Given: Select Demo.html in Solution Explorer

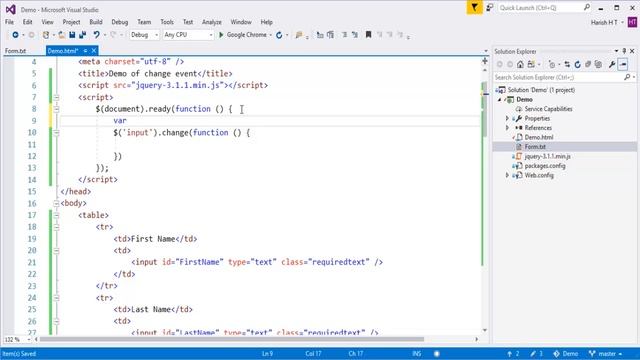Looking at the screenshot, I should tap(539, 138).
